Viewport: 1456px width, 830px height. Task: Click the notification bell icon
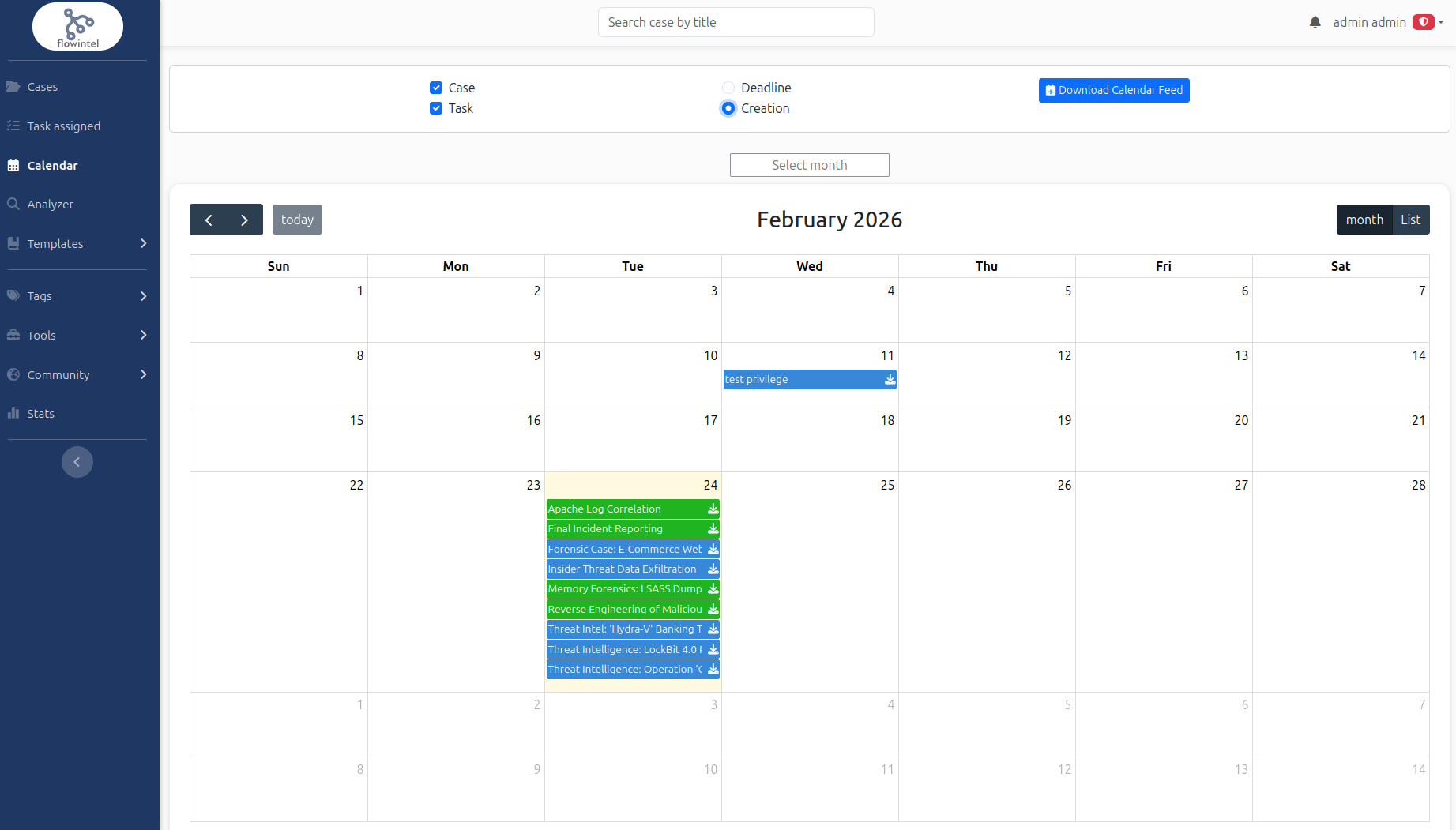pyautogui.click(x=1315, y=23)
